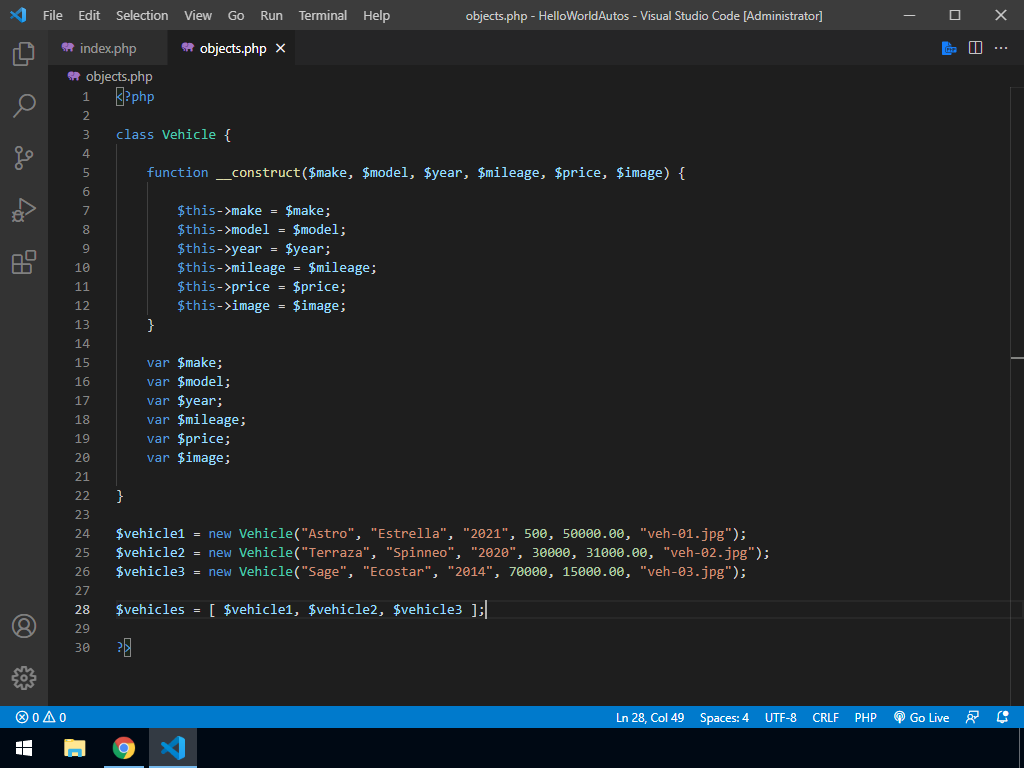Click Go Live in the status bar
1024x768 pixels.
(921, 717)
